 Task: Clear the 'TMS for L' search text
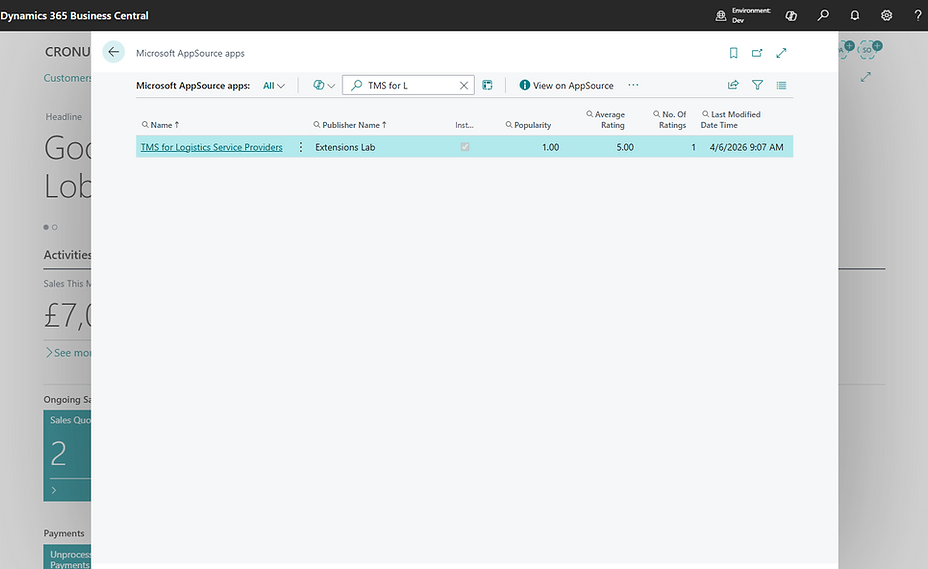point(463,85)
